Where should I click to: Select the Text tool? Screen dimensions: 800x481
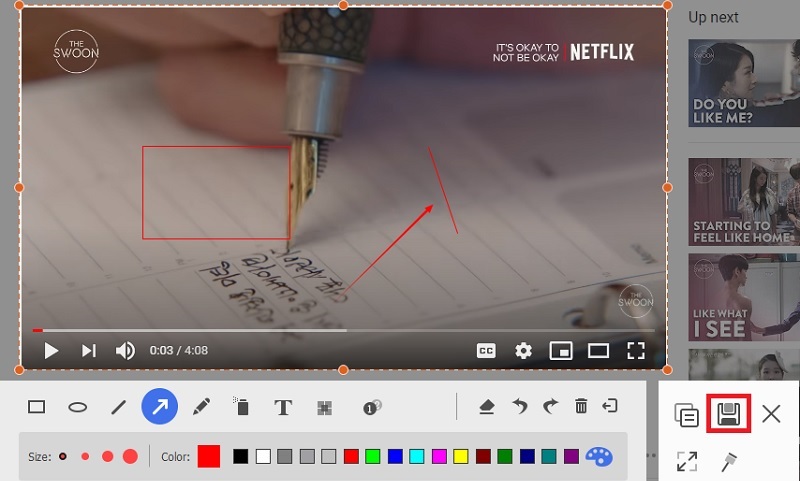283,407
